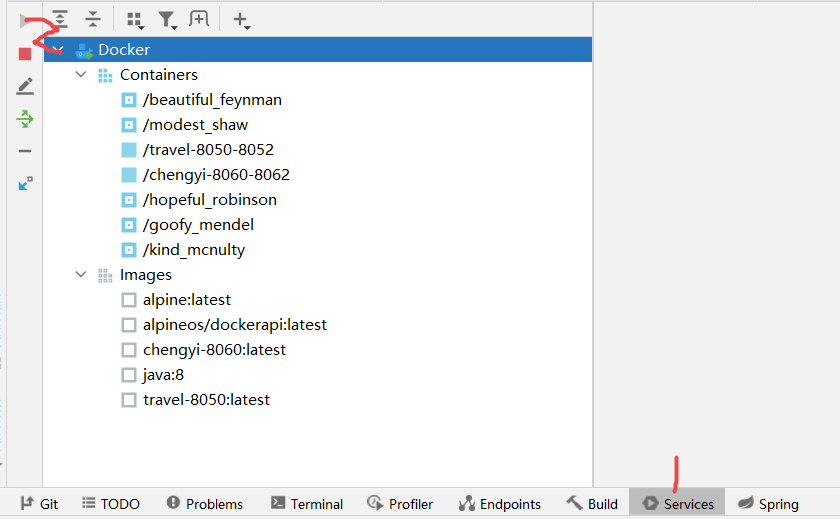Select /hopeful_robinson container
This screenshot has height=519, width=840.
point(210,200)
